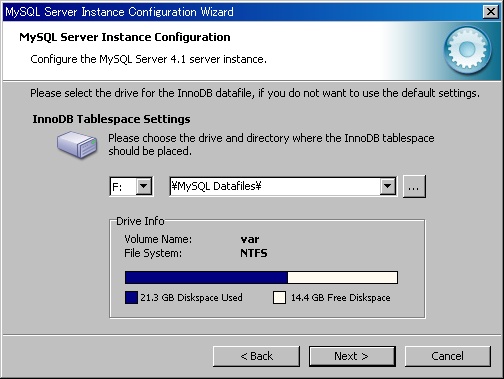This screenshot has width=504, height=379.
Task: Select the "21.3 GB Diskspace Used" label
Action: pos(191,297)
